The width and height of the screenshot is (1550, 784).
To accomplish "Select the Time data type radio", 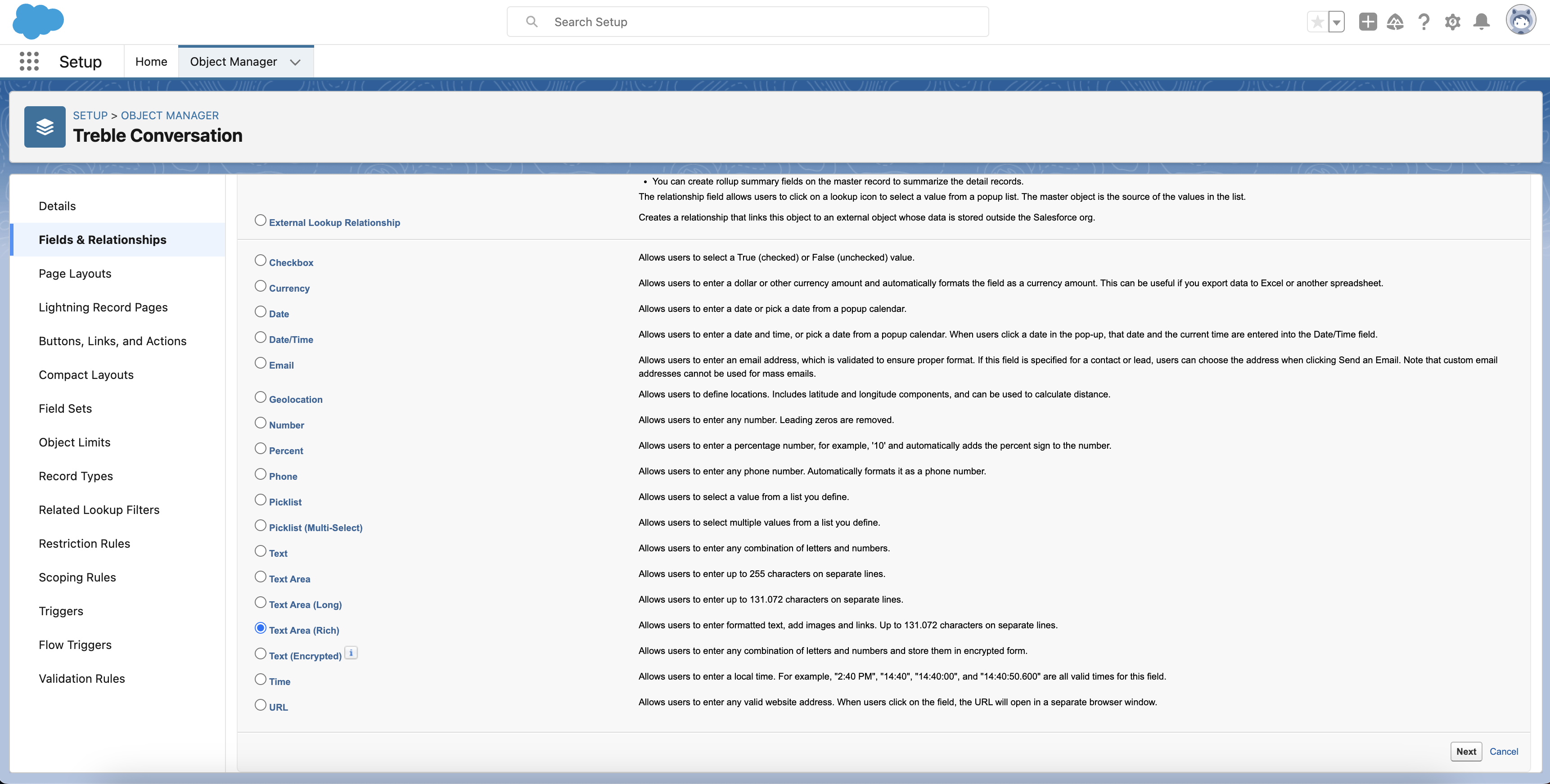I will [x=261, y=679].
